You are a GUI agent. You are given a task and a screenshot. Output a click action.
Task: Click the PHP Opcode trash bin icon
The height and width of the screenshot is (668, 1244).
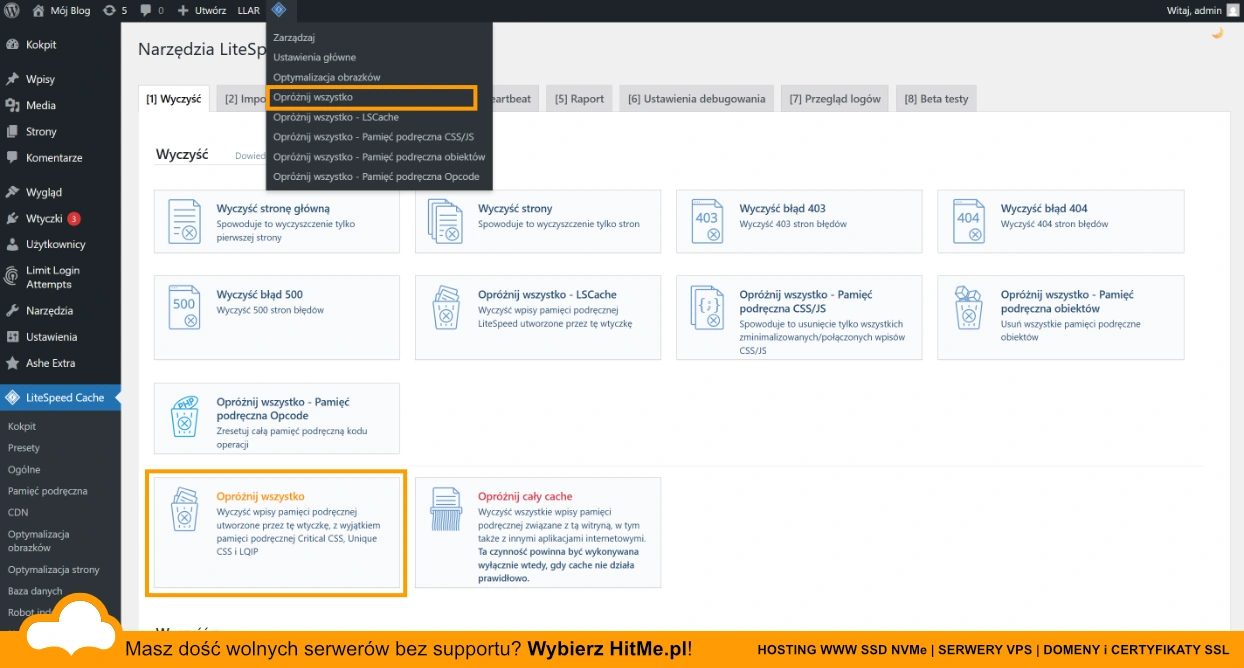pos(184,418)
